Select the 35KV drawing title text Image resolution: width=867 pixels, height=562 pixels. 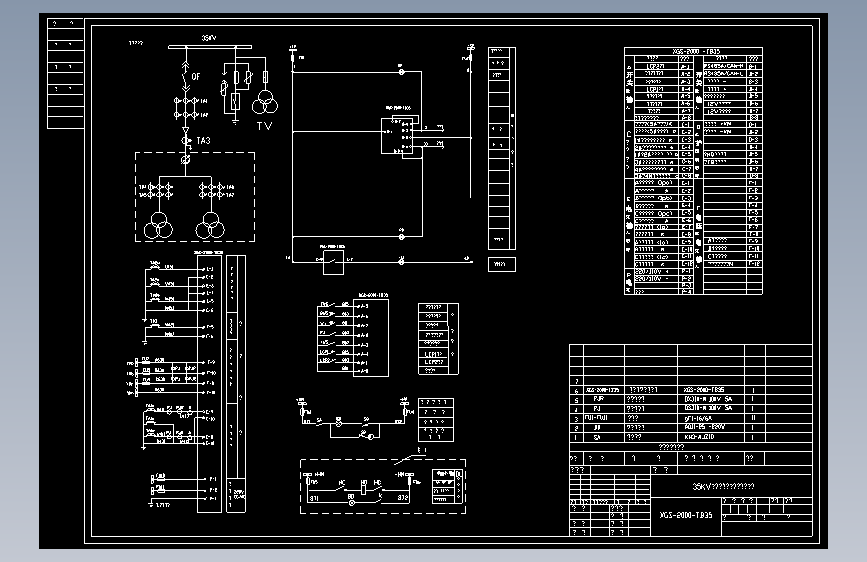(723, 486)
